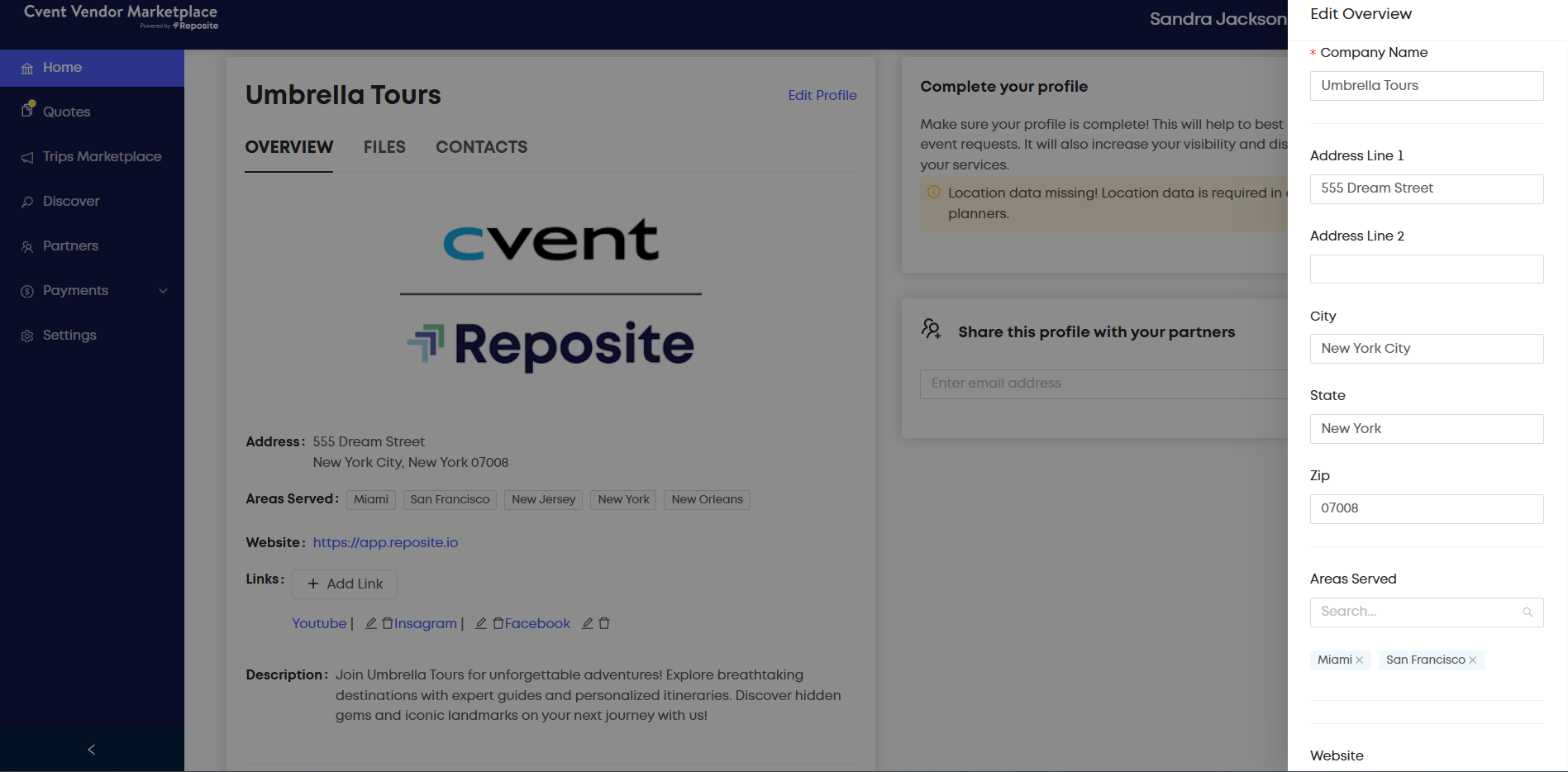1568x772 pixels.
Task: Click the trash icon just before Insagram link
Action: (x=388, y=623)
